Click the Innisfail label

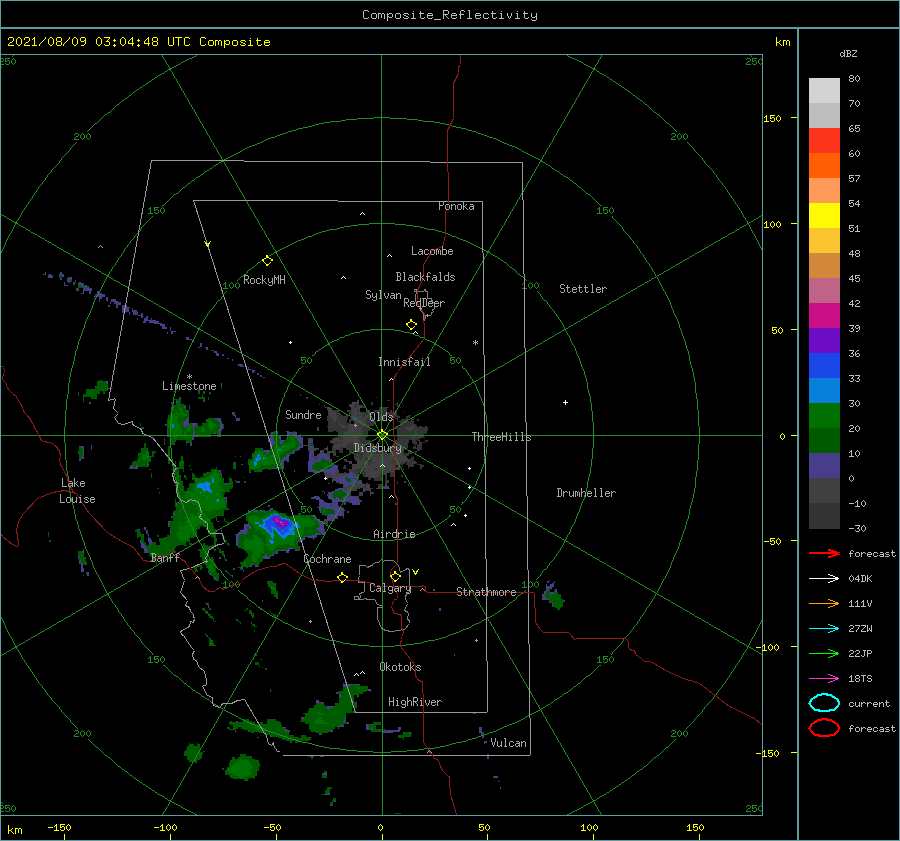point(404,362)
